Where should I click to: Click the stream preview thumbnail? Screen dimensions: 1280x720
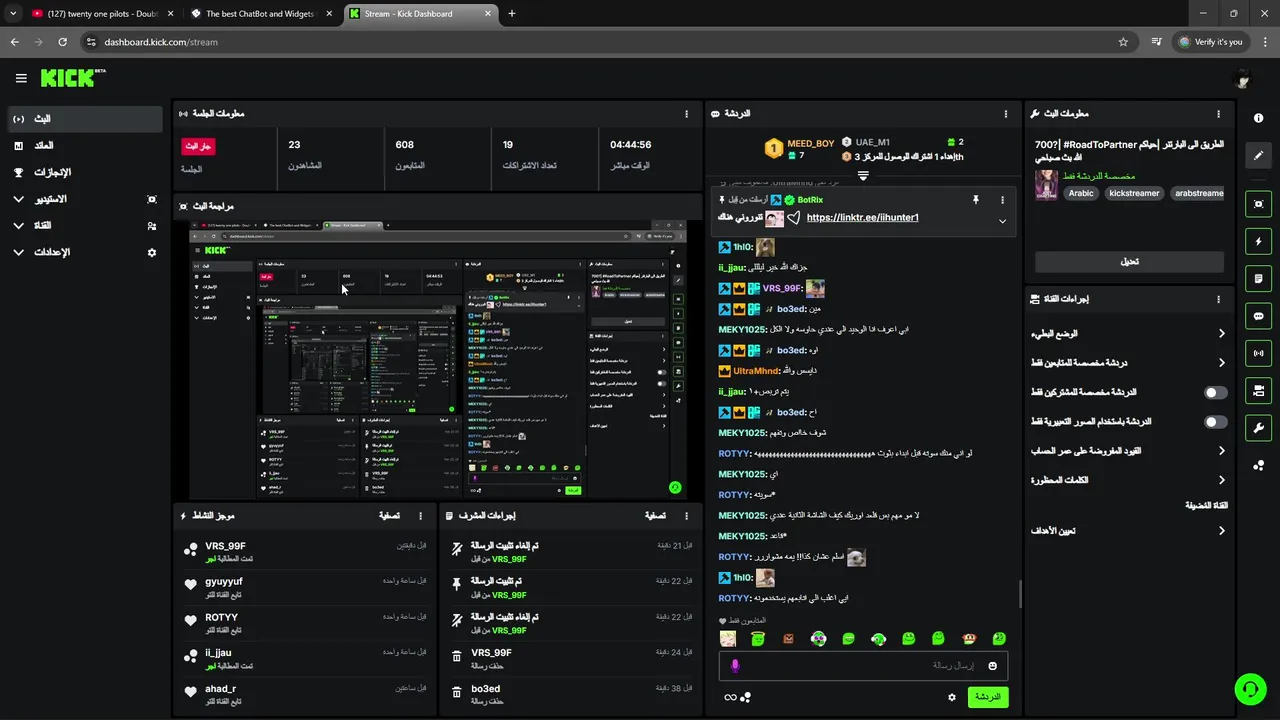(x=438, y=359)
